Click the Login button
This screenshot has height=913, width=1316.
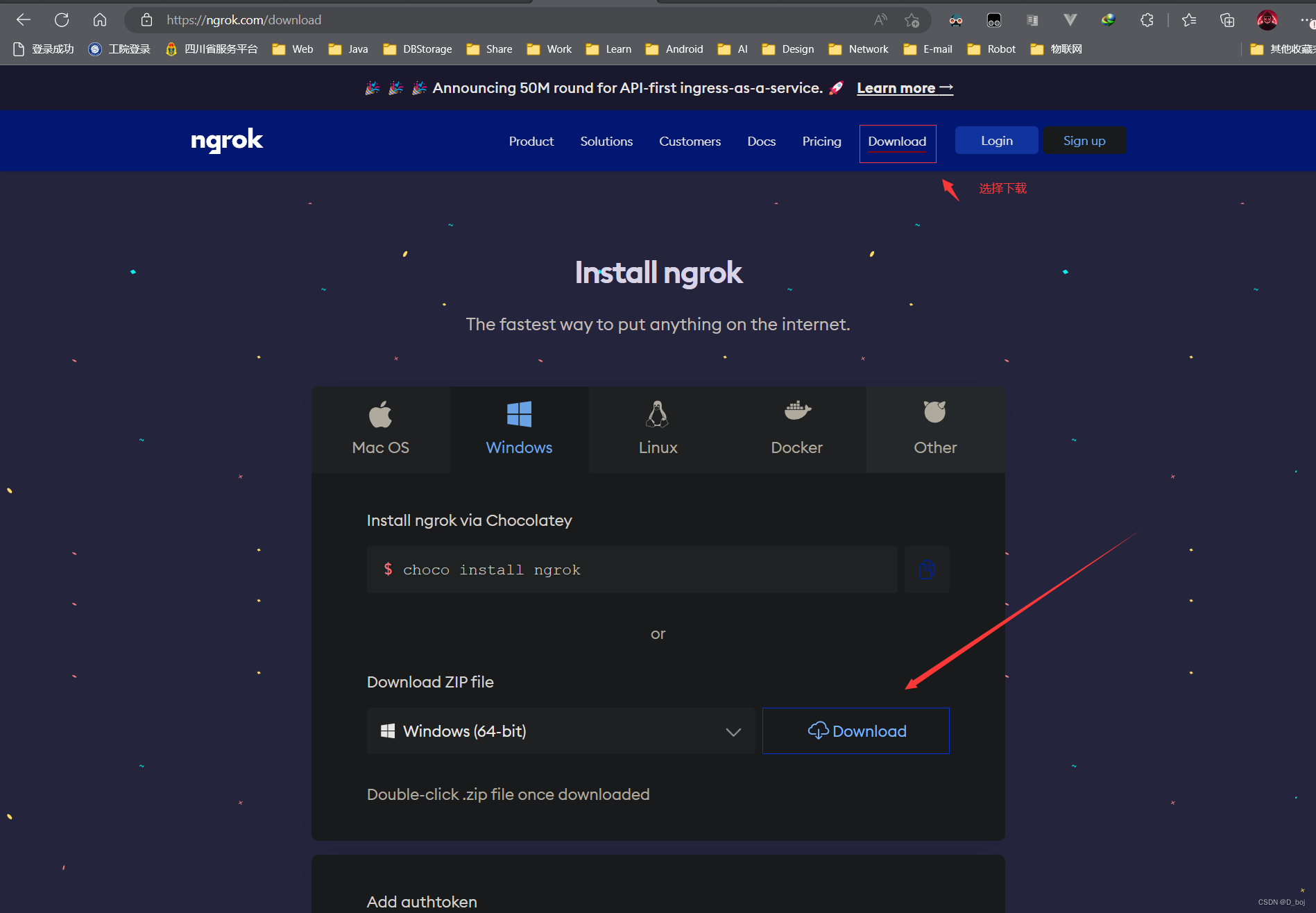pyautogui.click(x=997, y=141)
